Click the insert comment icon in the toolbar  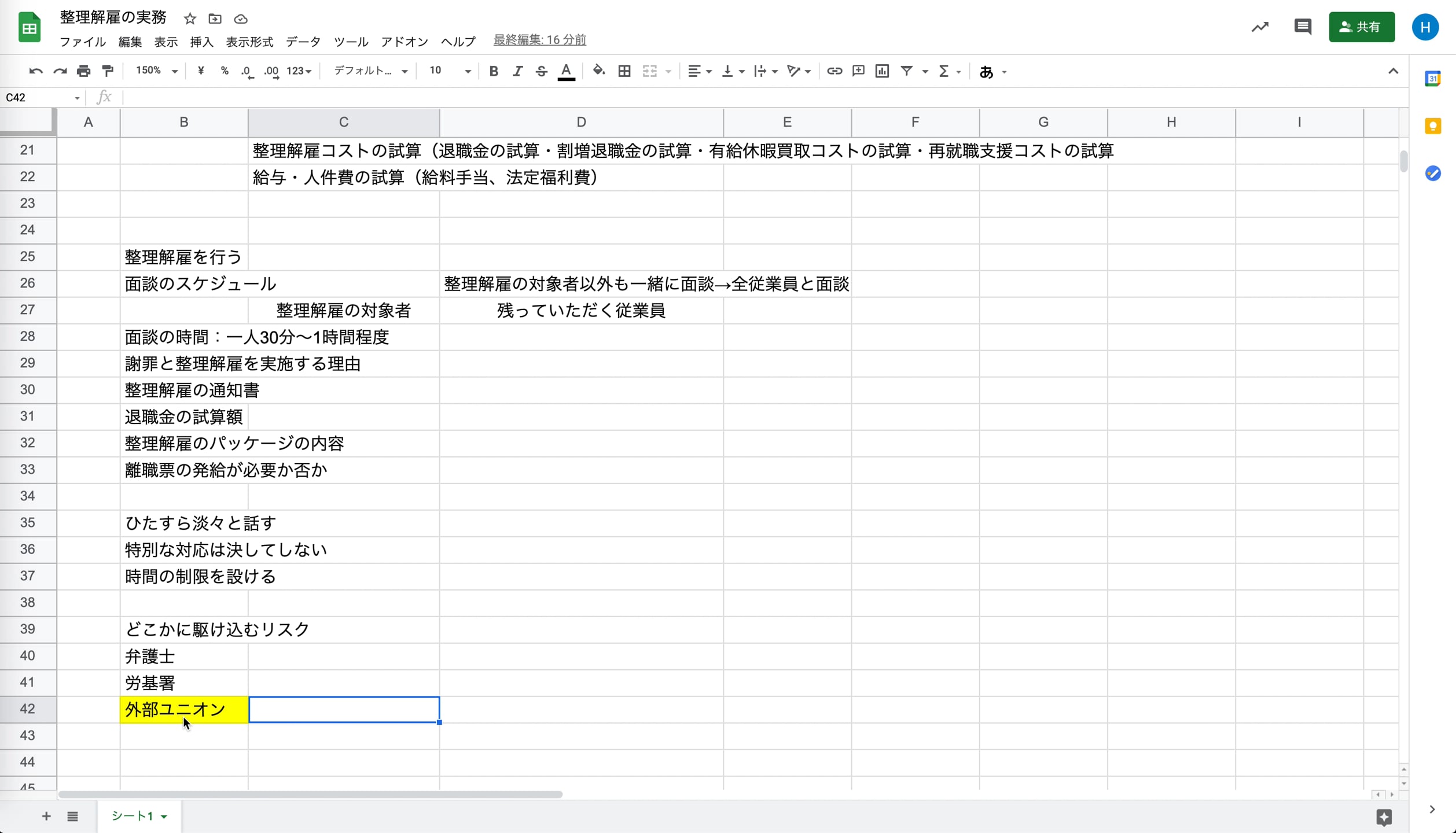[x=858, y=71]
